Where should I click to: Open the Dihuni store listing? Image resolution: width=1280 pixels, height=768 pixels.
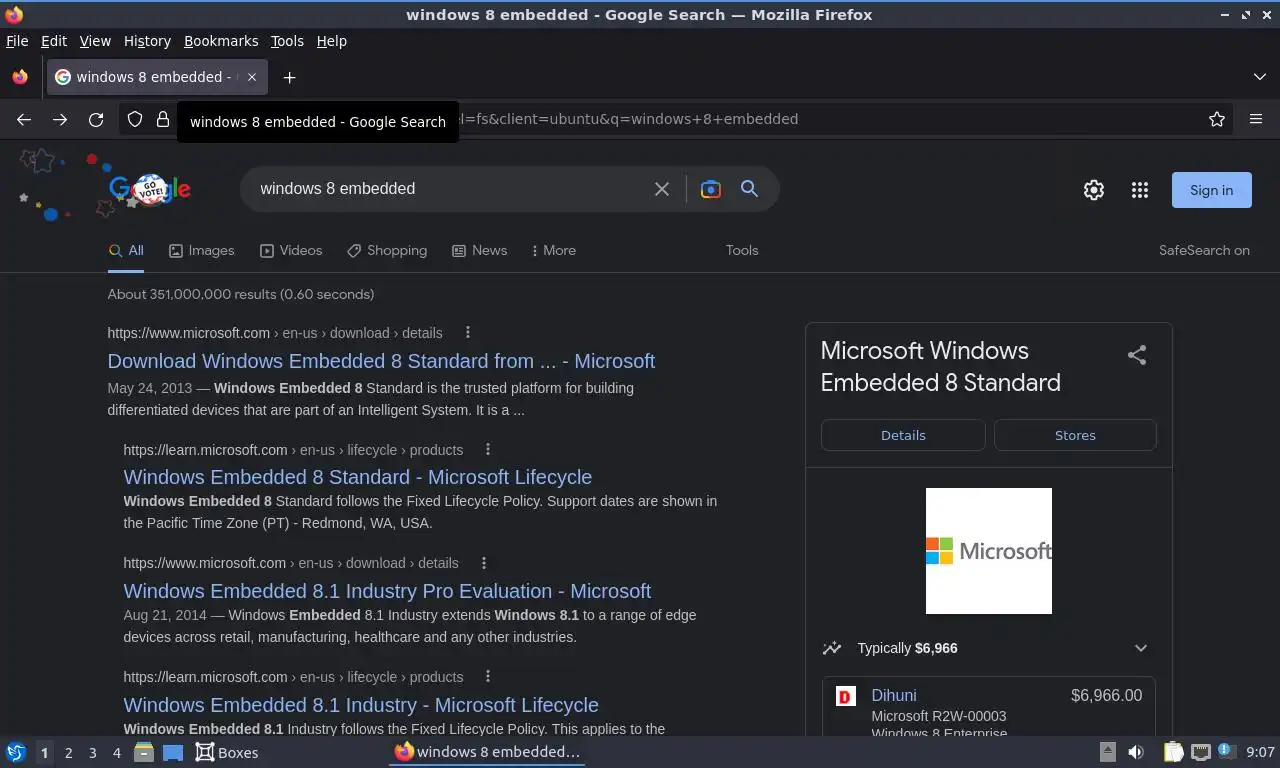894,695
